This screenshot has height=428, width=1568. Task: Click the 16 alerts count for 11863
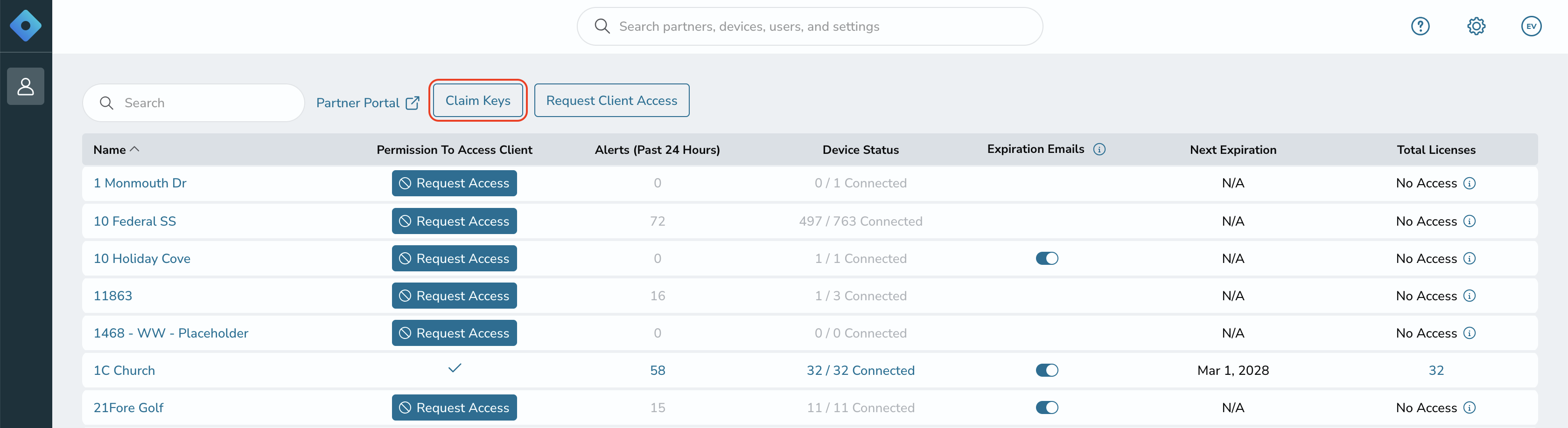point(658,296)
